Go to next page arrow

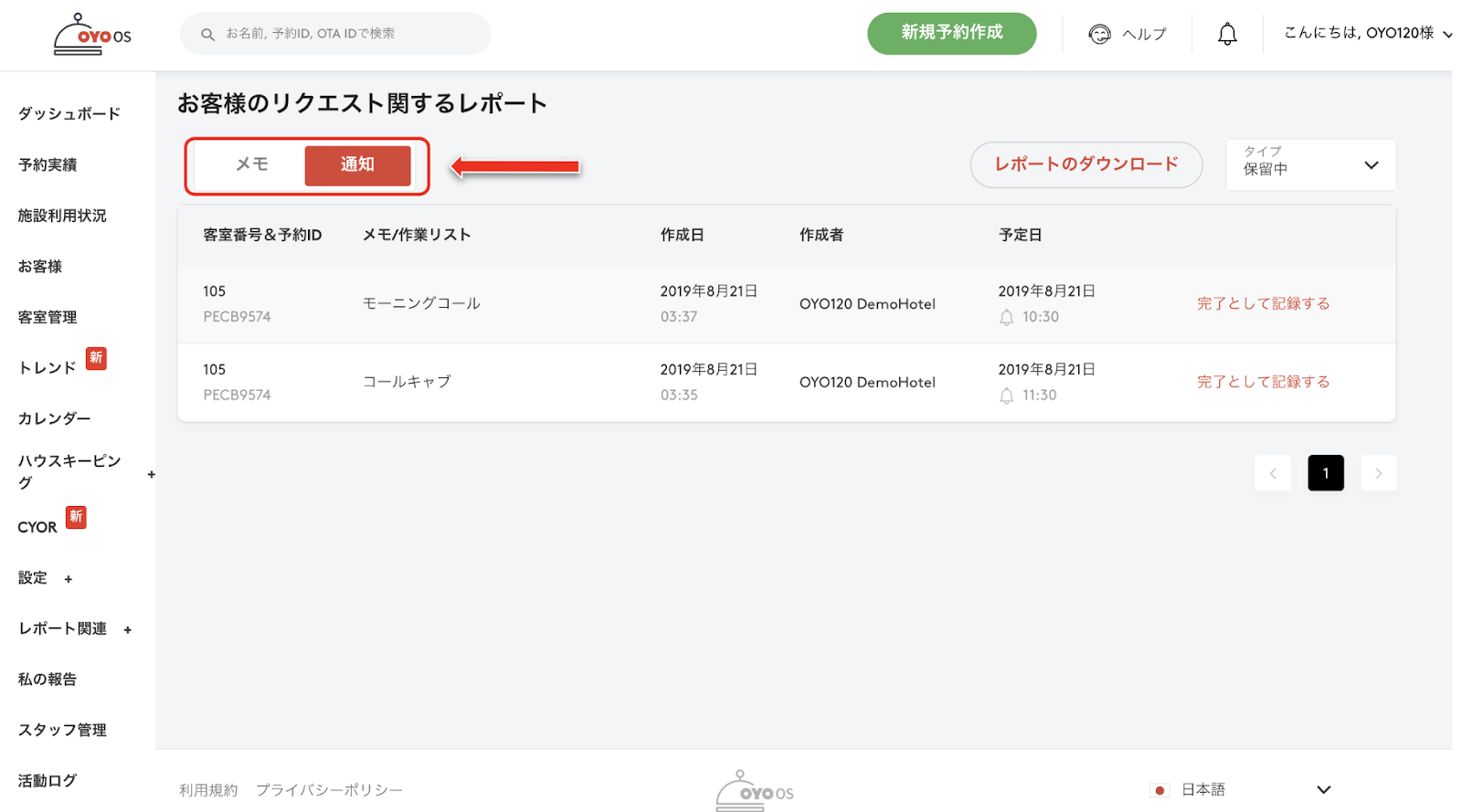coord(1379,473)
